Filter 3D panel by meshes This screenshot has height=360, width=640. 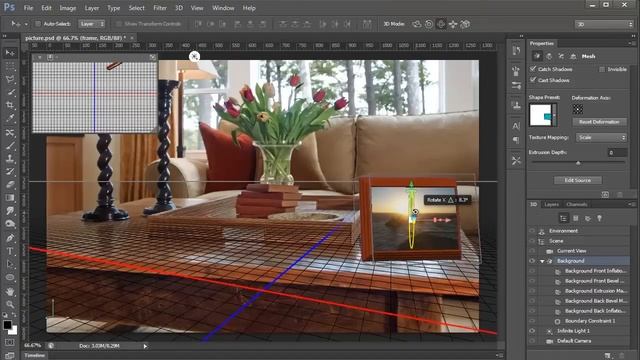tap(576, 218)
